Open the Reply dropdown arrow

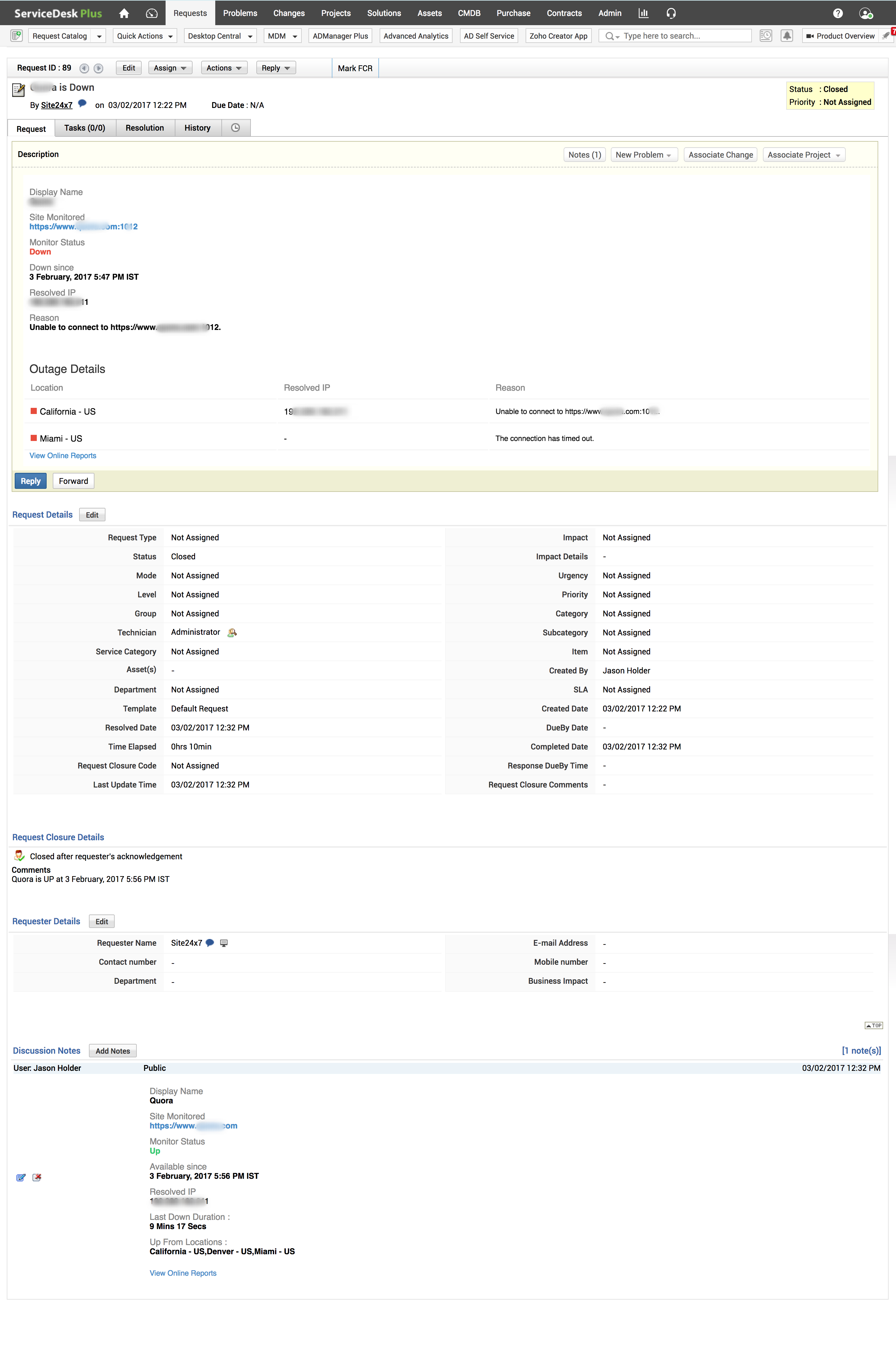(x=287, y=67)
